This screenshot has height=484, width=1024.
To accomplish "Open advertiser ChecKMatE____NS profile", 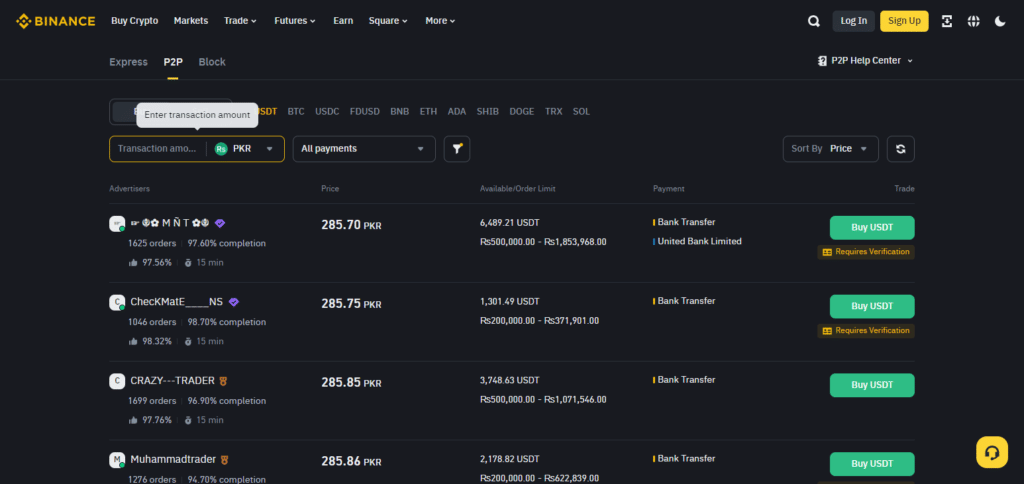I will click(x=176, y=302).
